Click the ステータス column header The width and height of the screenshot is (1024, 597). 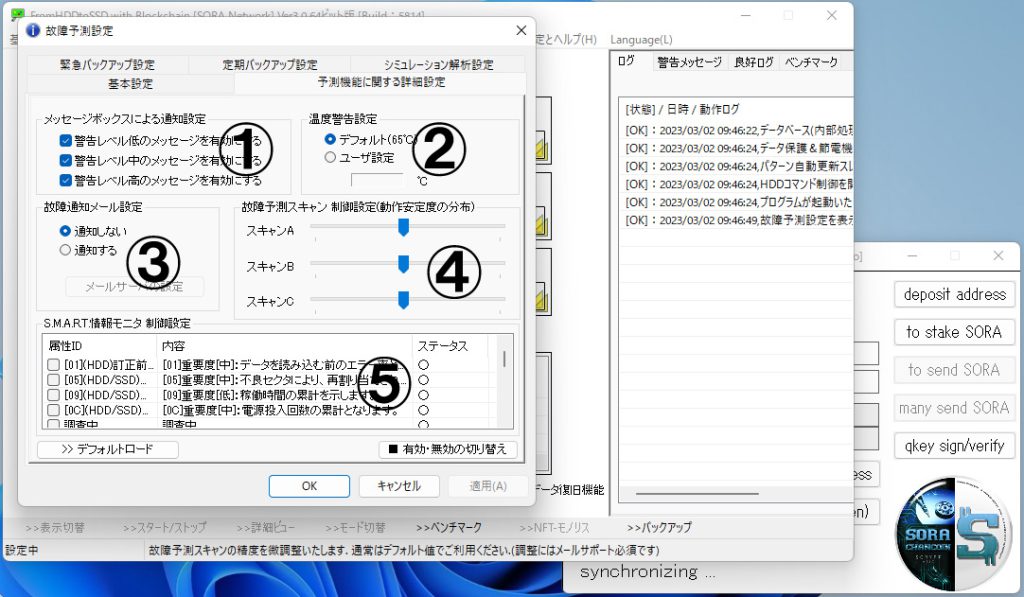[x=451, y=346]
